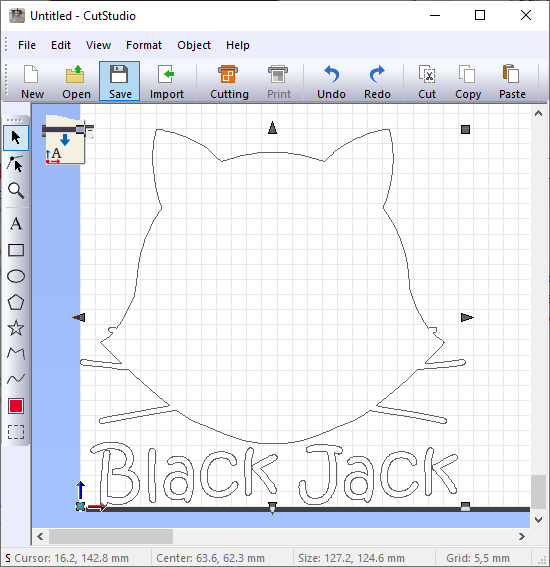Copy the selection with the Copy icon
This screenshot has height=567, width=550.
point(468,81)
